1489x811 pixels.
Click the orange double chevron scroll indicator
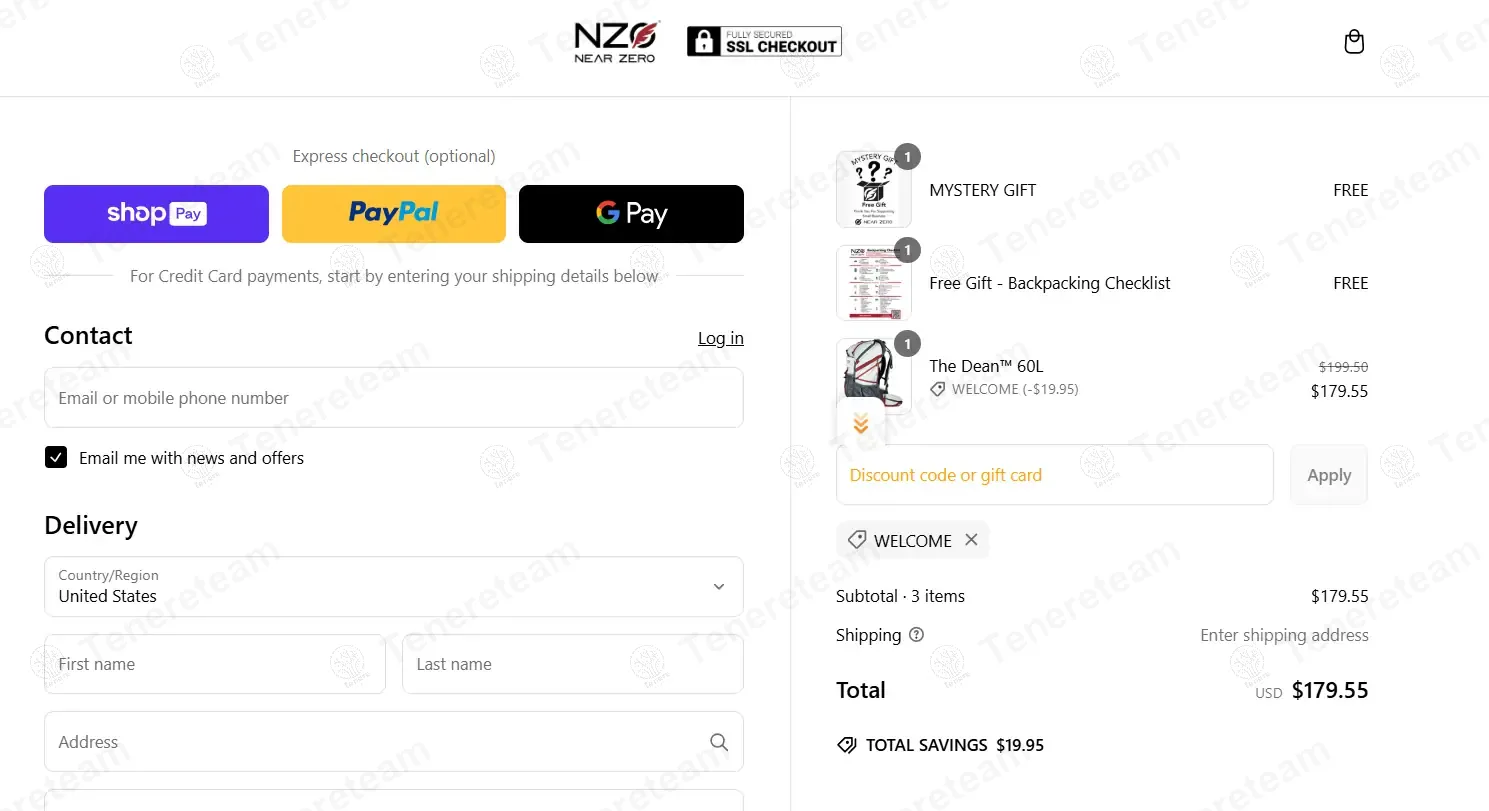[861, 425]
